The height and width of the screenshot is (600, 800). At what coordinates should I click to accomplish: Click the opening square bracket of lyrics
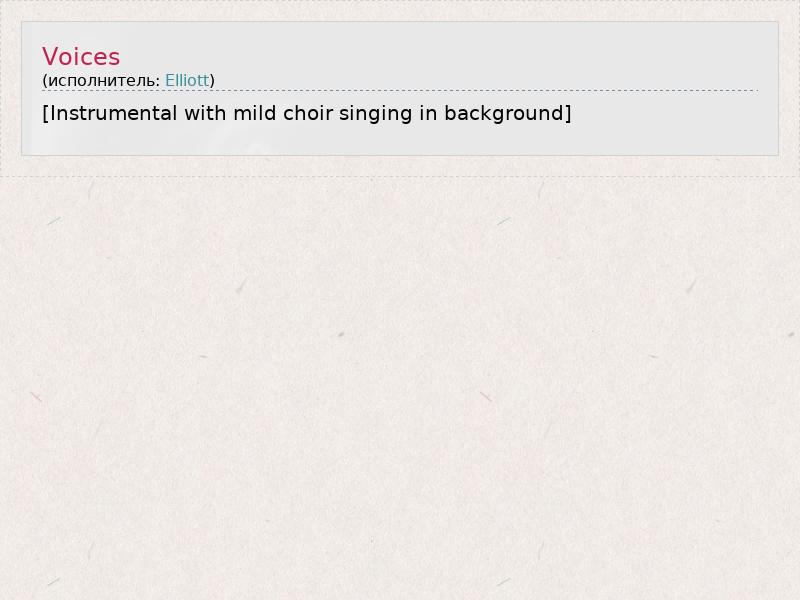[x=45, y=113]
